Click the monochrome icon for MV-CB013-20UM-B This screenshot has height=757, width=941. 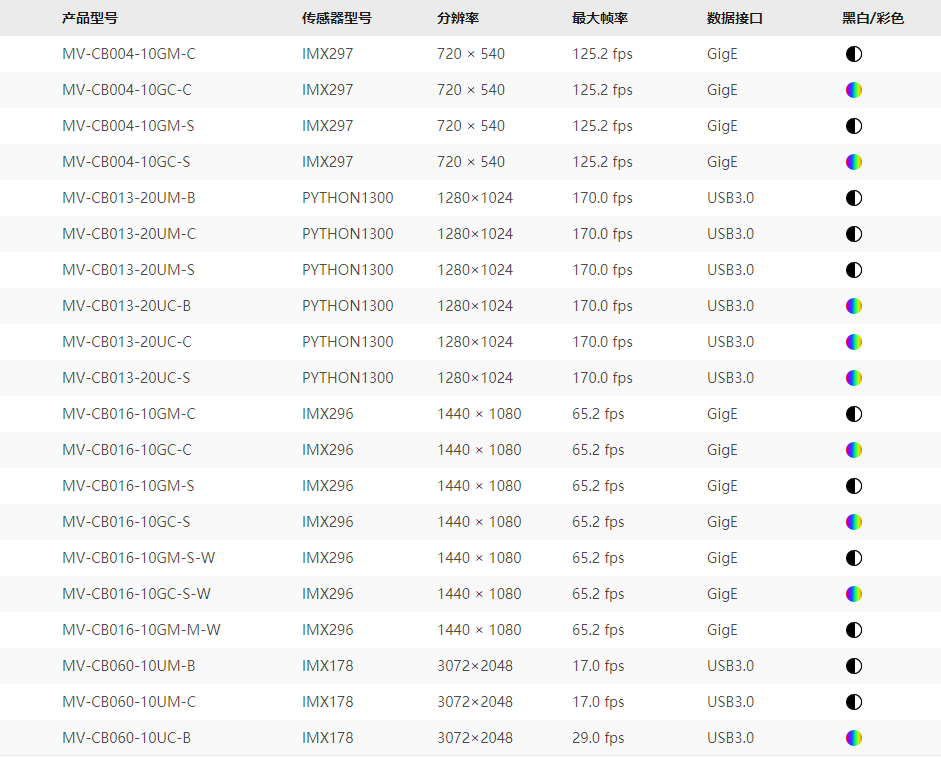pyautogui.click(x=853, y=198)
